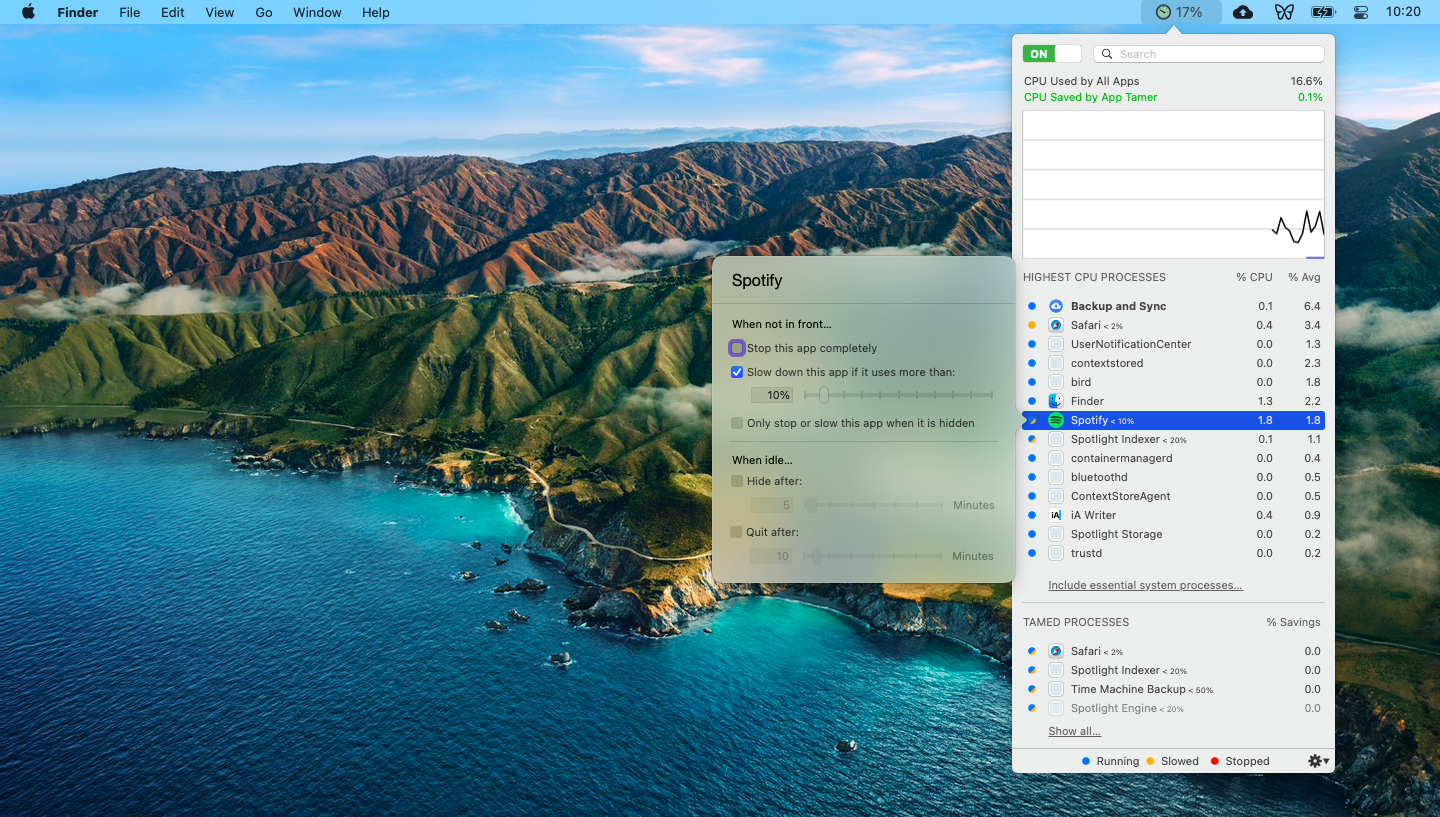Open Control Center in the menu bar
This screenshot has width=1440, height=817.
click(1361, 12)
